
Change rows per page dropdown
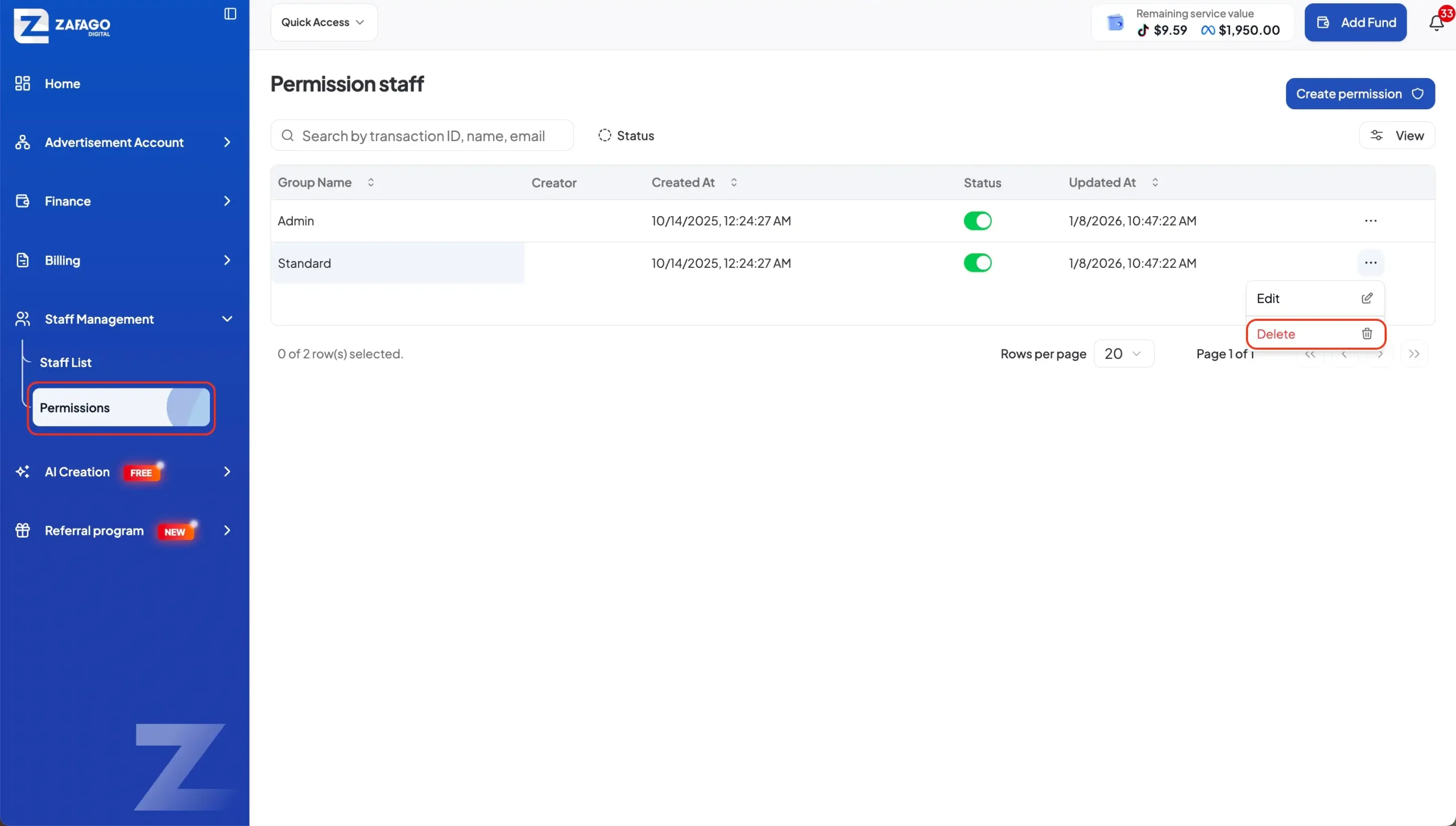pos(1124,354)
